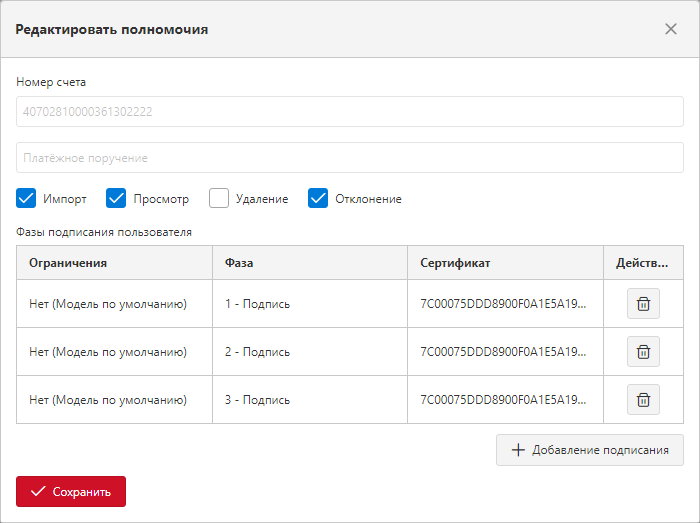Screen dimensions: 700x523
Task: Click the restriction cell of 1 - Подпись row
Action: [114, 304]
